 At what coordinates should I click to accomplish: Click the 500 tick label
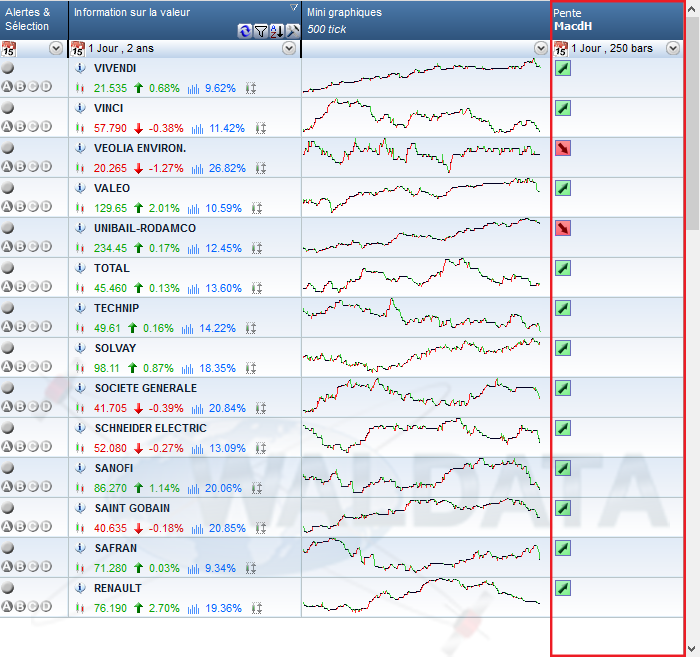326,29
